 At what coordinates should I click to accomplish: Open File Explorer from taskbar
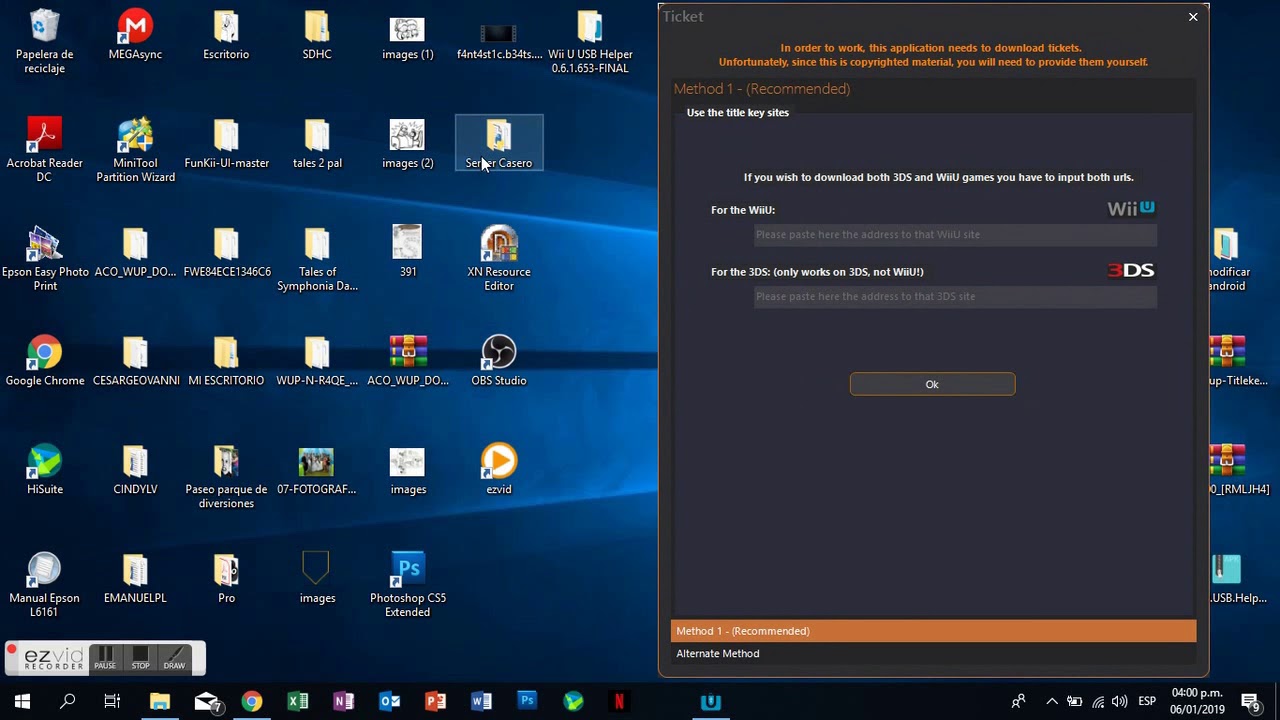coord(160,702)
